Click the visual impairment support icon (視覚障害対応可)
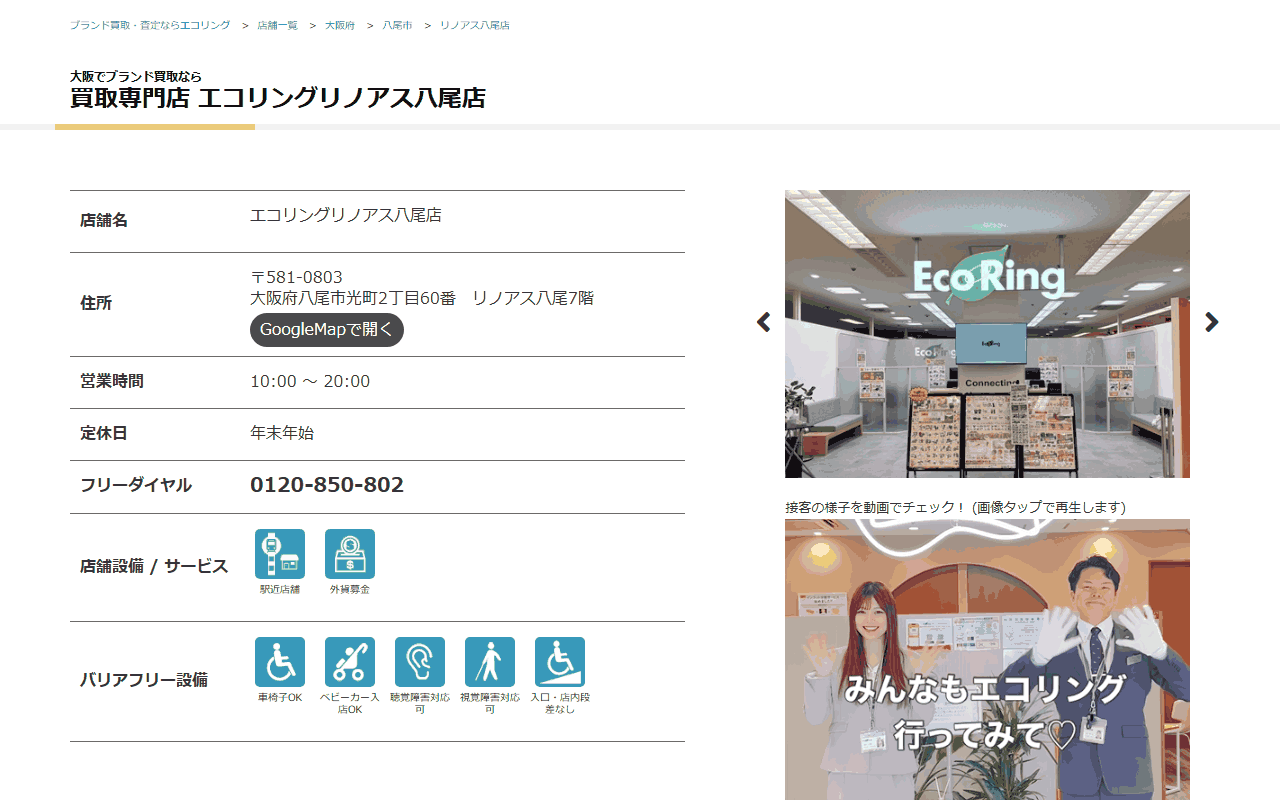 point(490,662)
